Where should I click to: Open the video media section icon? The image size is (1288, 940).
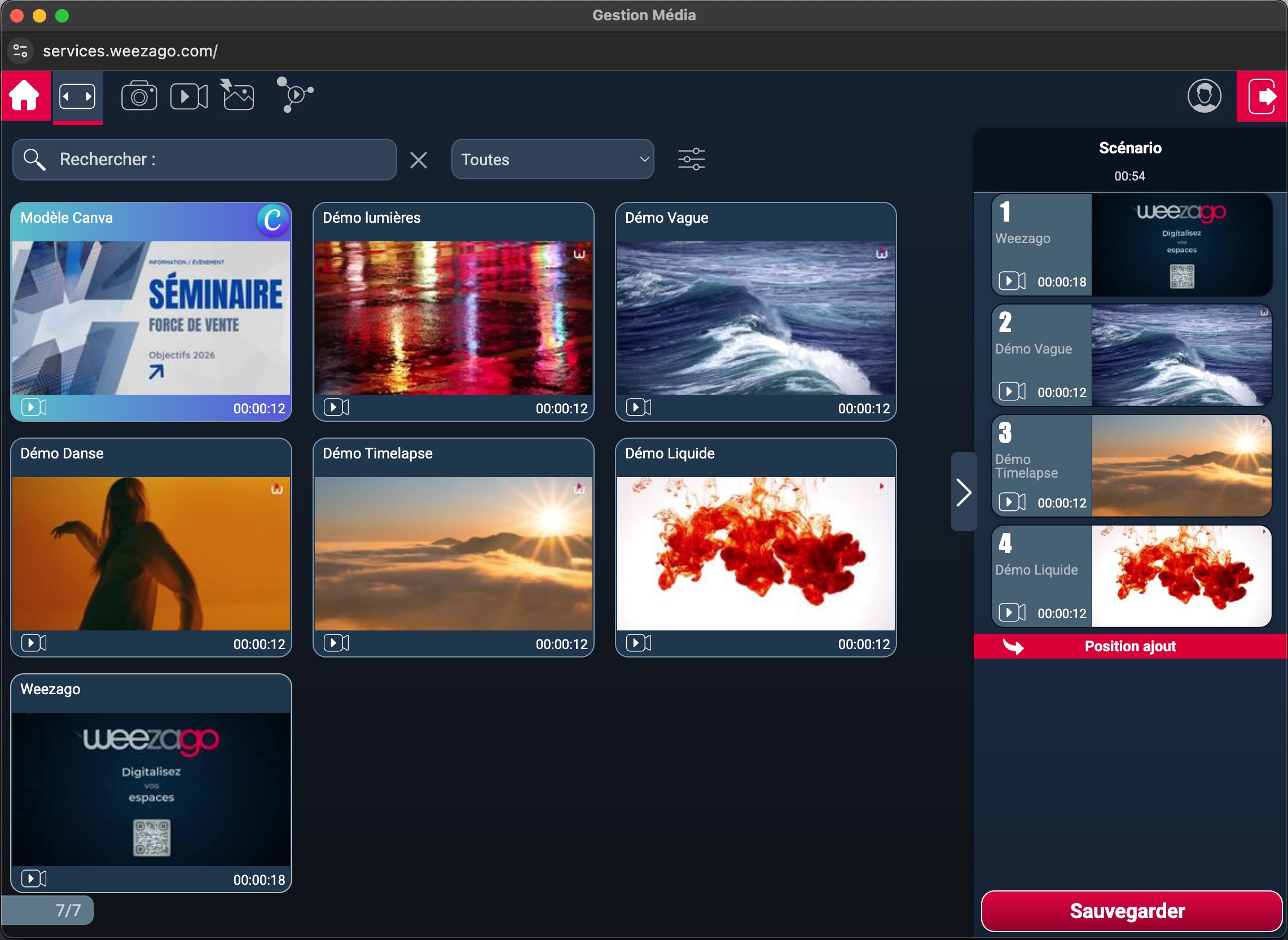click(x=188, y=95)
